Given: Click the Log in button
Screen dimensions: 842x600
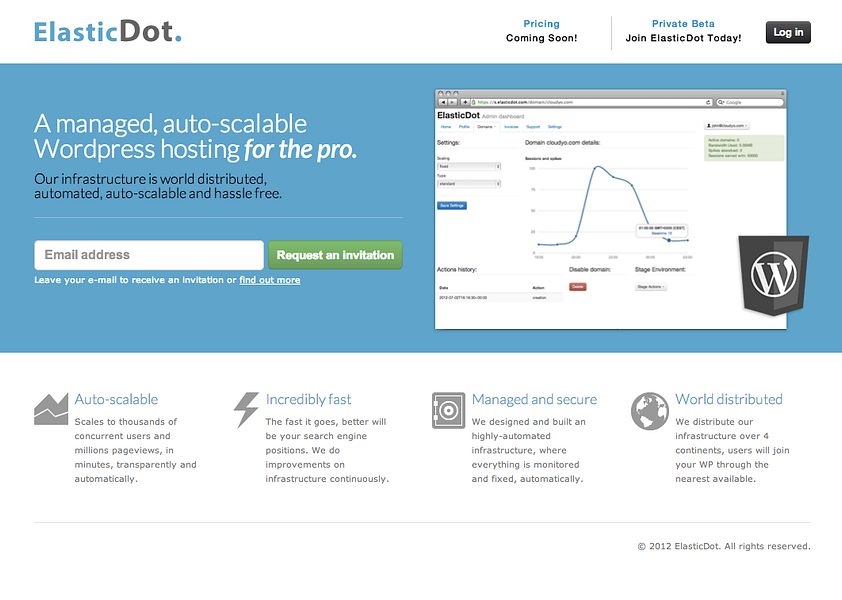Looking at the screenshot, I should click(x=788, y=32).
